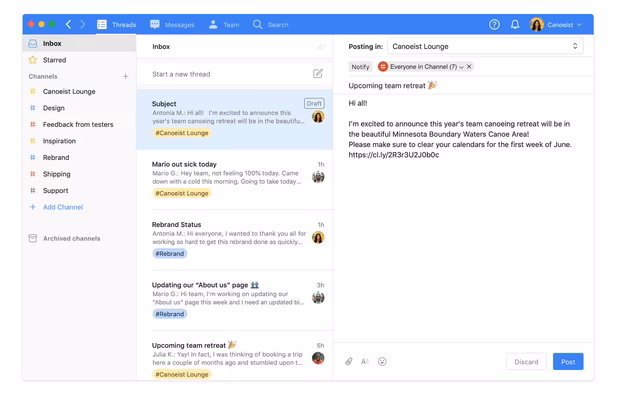The width and height of the screenshot is (618, 394).
Task: Open Search in the top bar
Action: point(271,24)
